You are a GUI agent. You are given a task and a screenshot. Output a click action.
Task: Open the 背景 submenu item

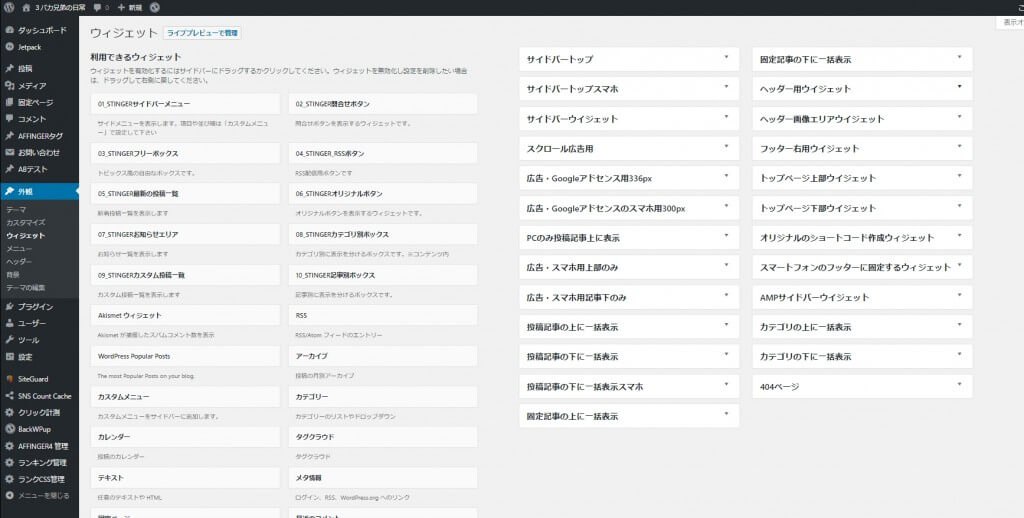click(12, 275)
